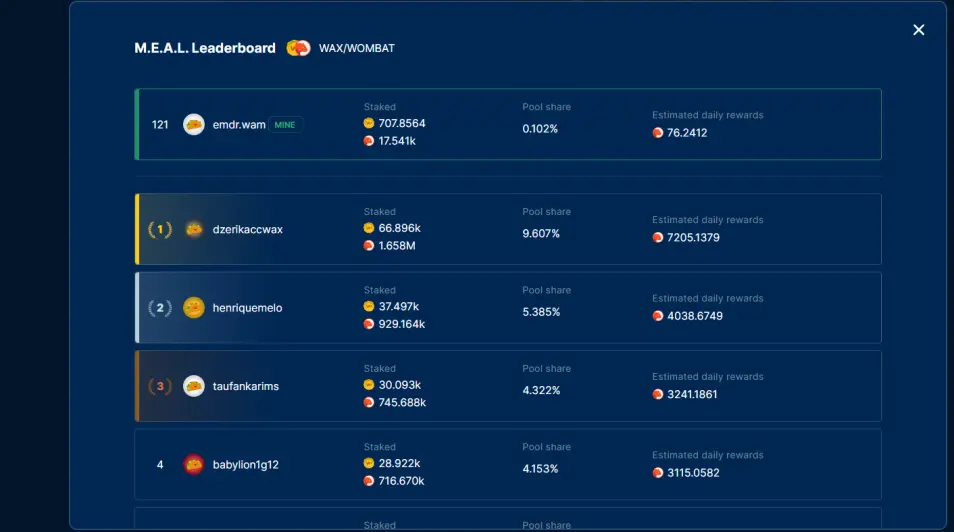Viewport: 954px width, 532px height.
Task: Click staked amount 28.922k
Action: click(400, 463)
